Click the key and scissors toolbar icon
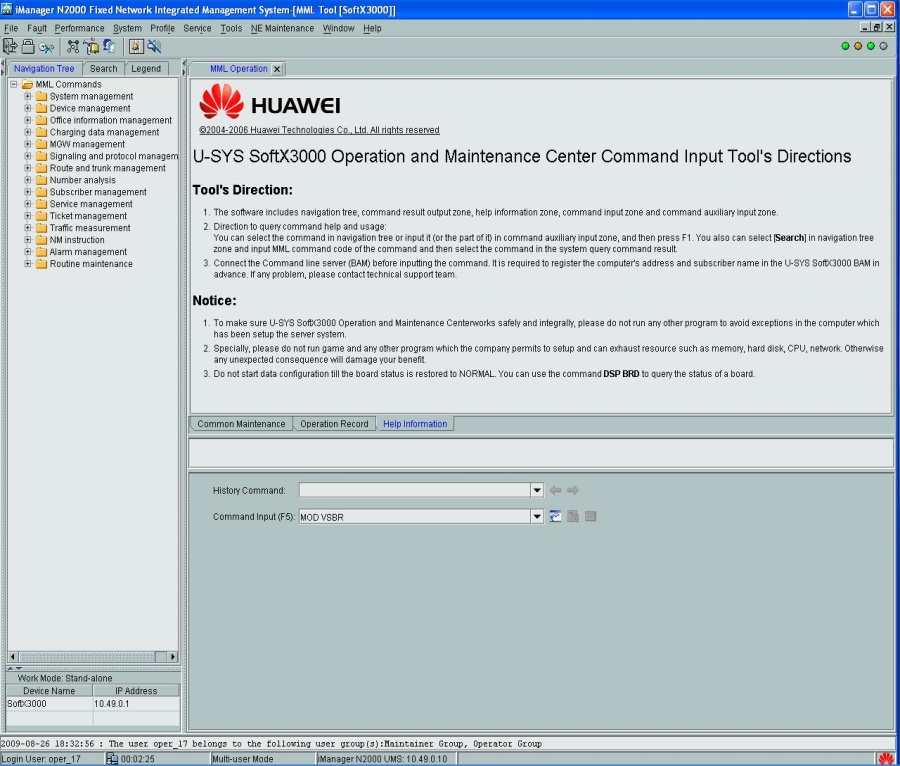900x766 pixels. point(46,47)
